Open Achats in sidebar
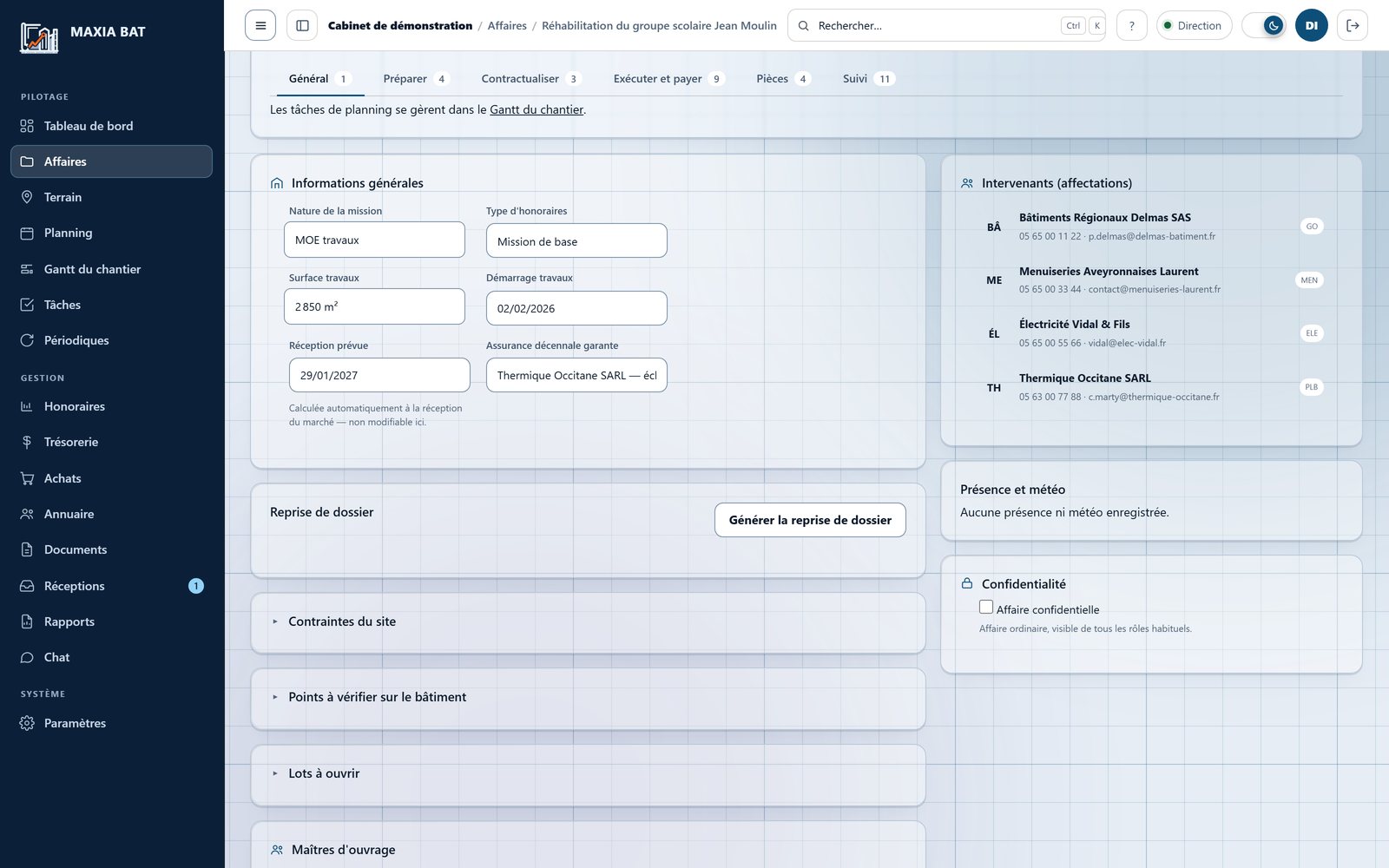Viewport: 1389px width, 868px height. 111,478
